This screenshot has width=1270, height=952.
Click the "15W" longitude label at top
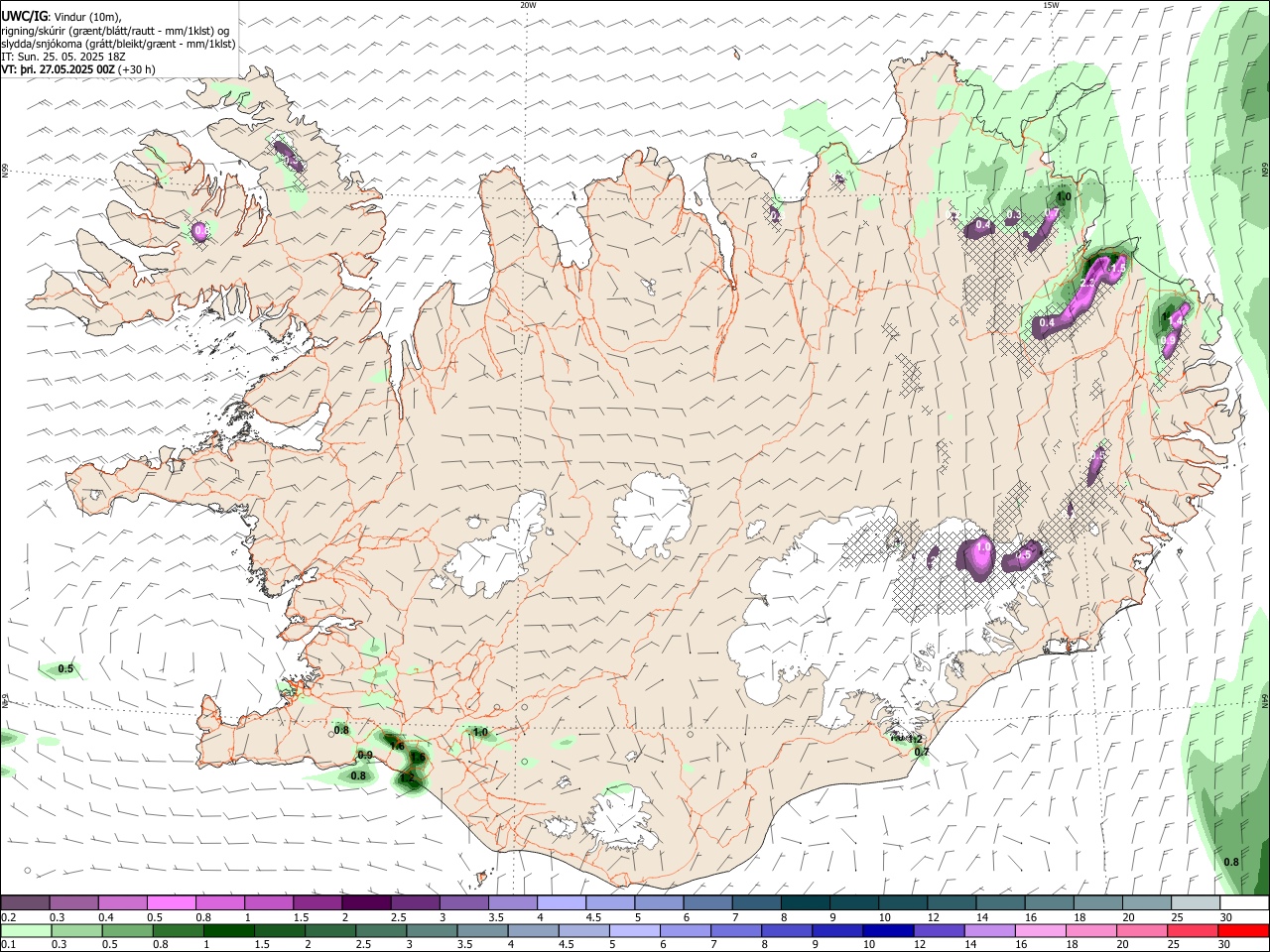[x=1051, y=5]
